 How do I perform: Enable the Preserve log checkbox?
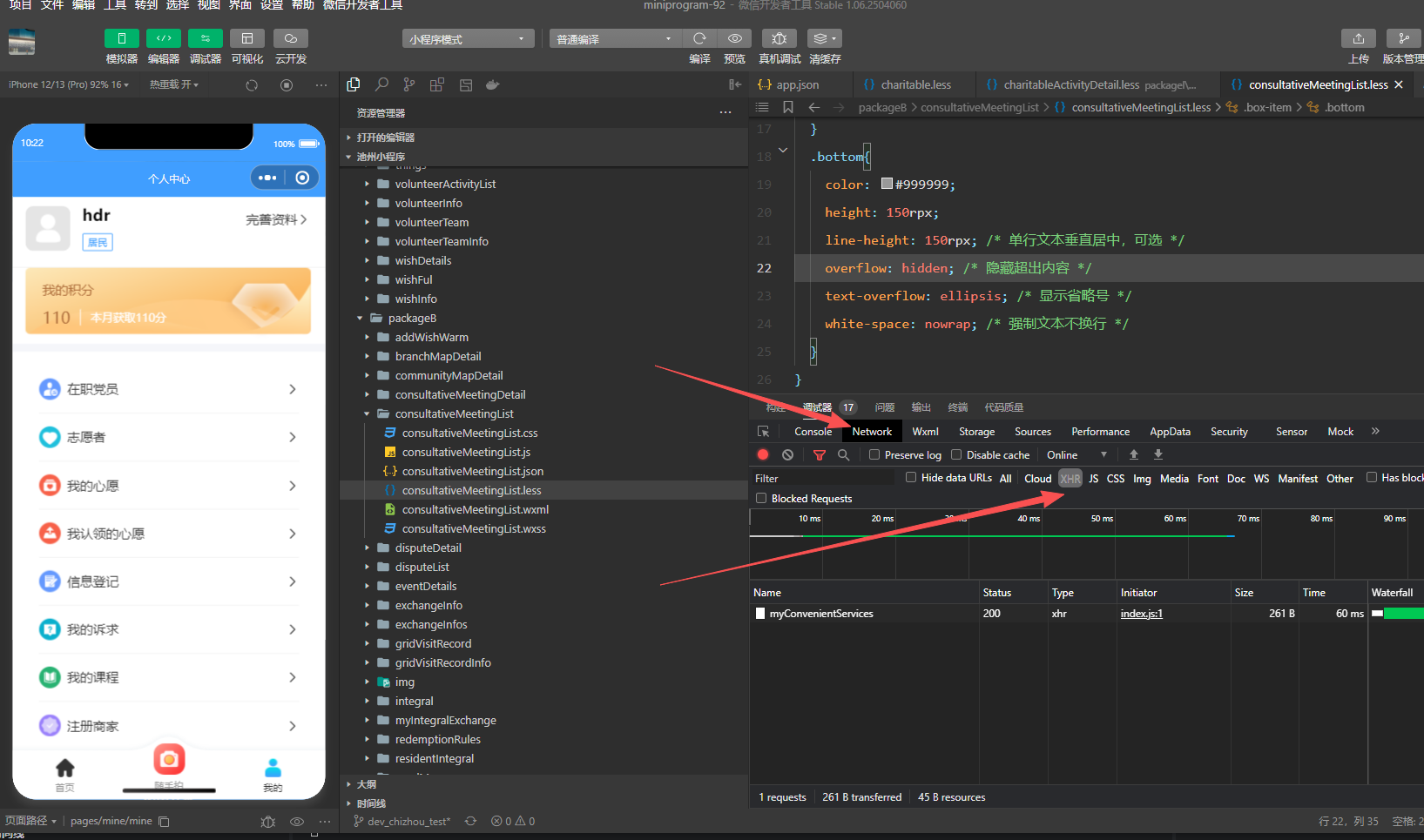click(874, 454)
